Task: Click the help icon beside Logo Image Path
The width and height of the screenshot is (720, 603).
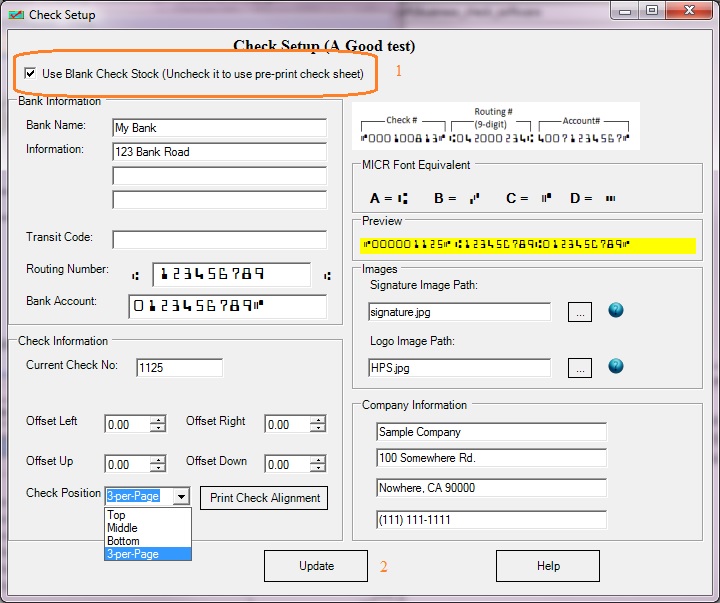Action: point(616,367)
